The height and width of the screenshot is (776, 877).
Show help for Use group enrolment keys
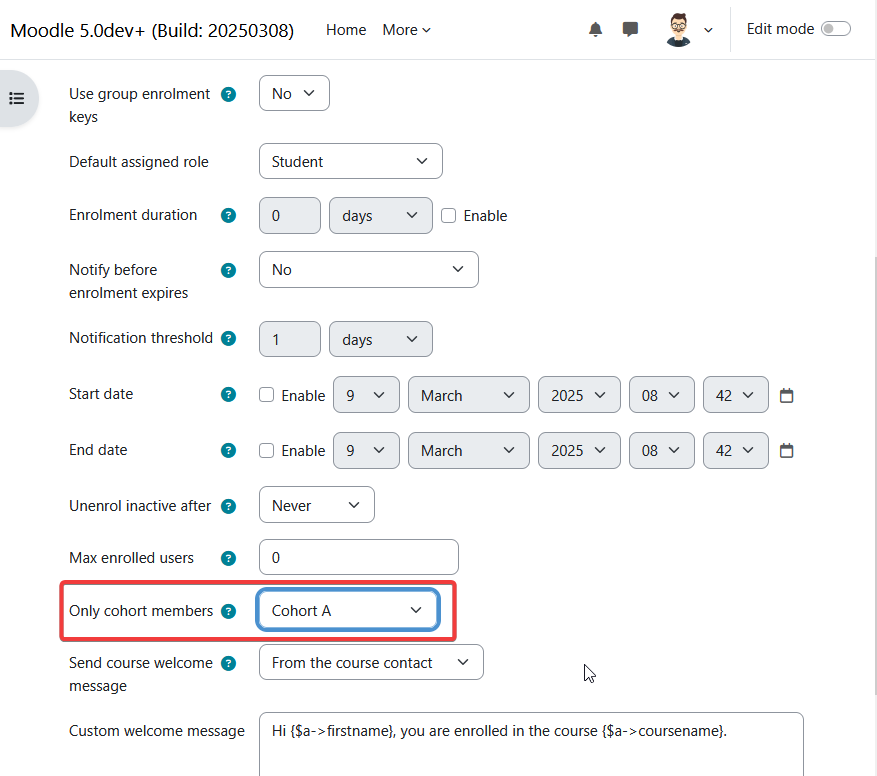pyautogui.click(x=228, y=94)
